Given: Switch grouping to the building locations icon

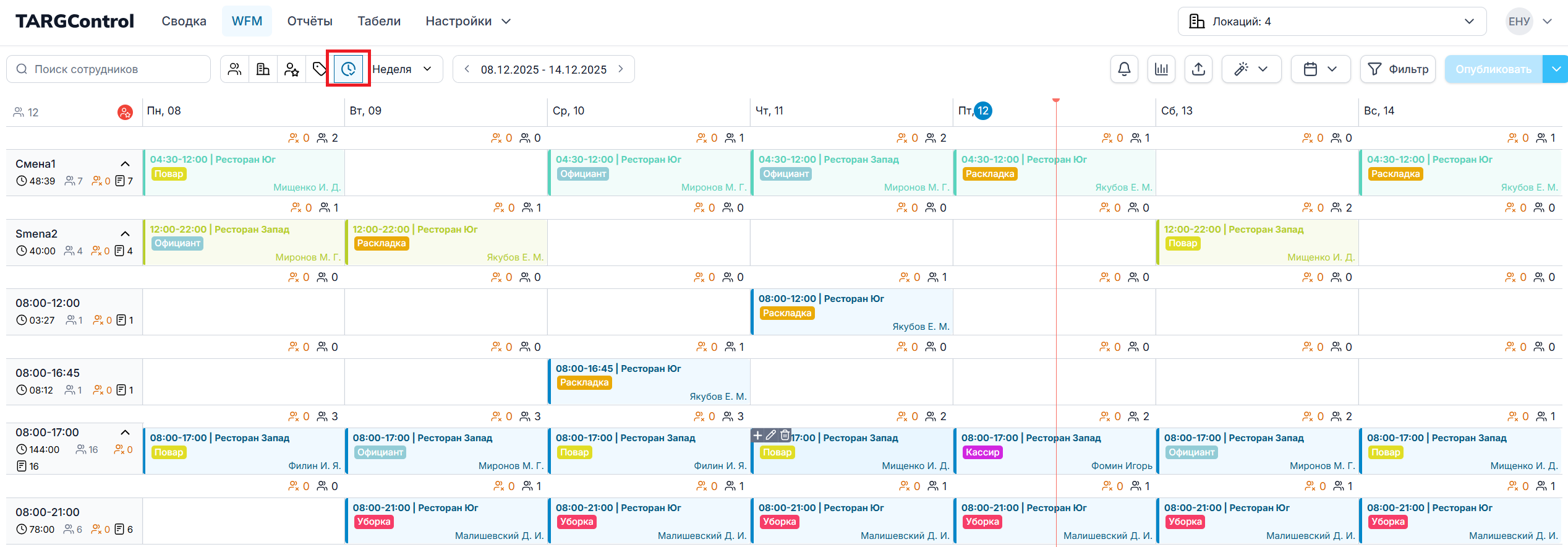Looking at the screenshot, I should 263,69.
